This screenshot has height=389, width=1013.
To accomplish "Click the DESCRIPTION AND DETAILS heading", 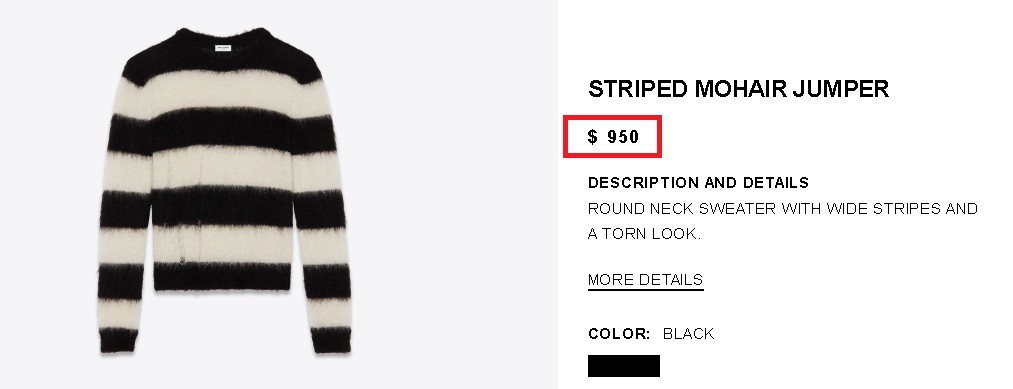I will pos(698,183).
